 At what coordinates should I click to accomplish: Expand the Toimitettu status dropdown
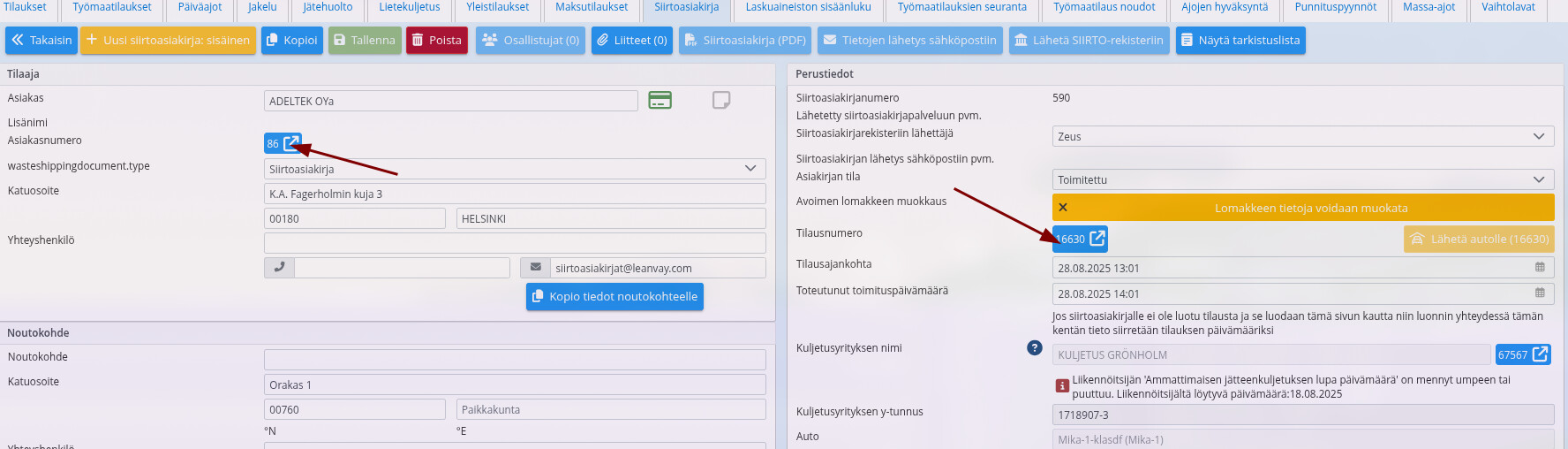(1538, 179)
